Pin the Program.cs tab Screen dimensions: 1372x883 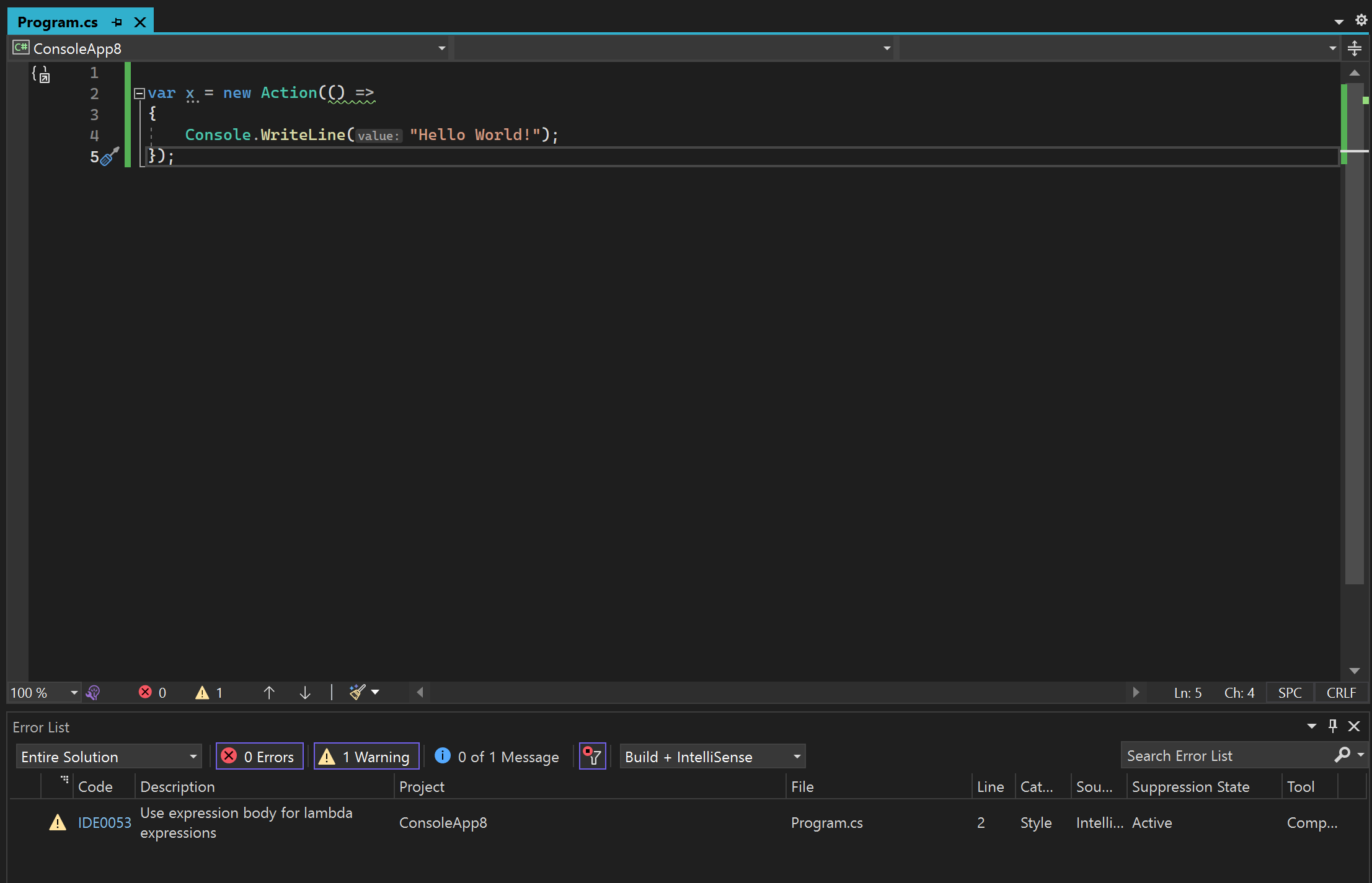click(x=117, y=22)
